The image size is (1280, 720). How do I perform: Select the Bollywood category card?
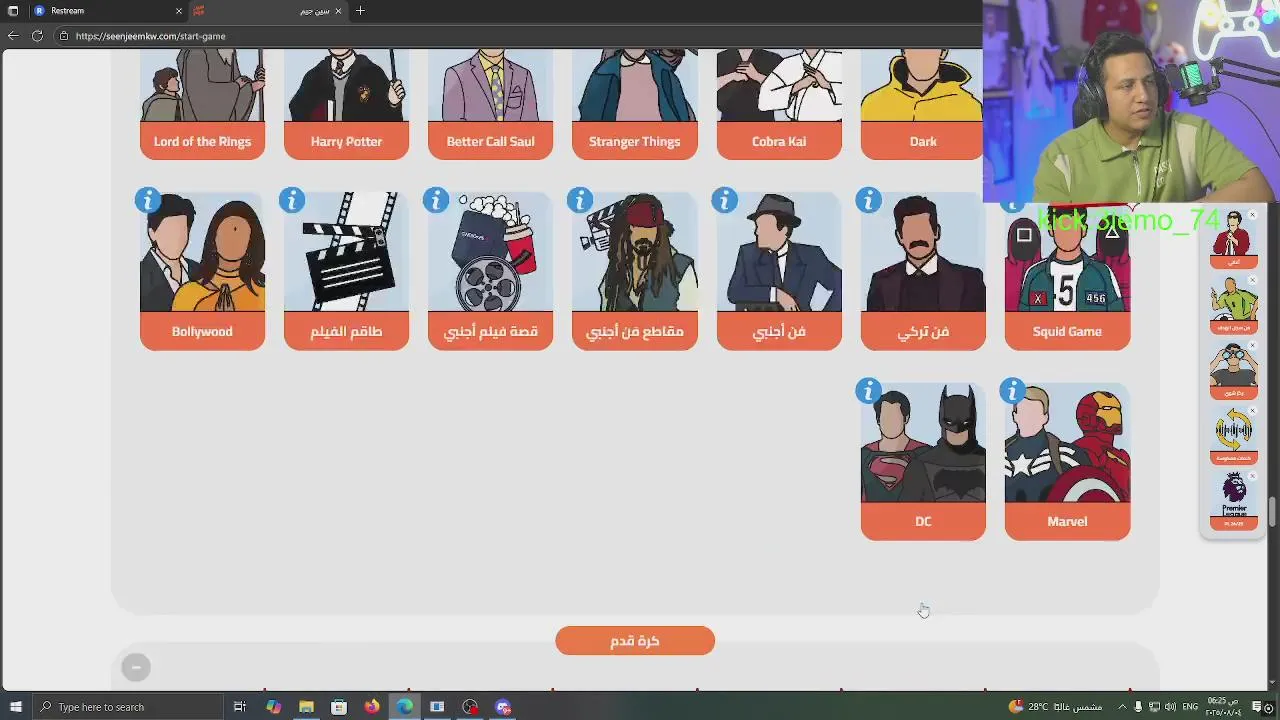pyautogui.click(x=203, y=271)
